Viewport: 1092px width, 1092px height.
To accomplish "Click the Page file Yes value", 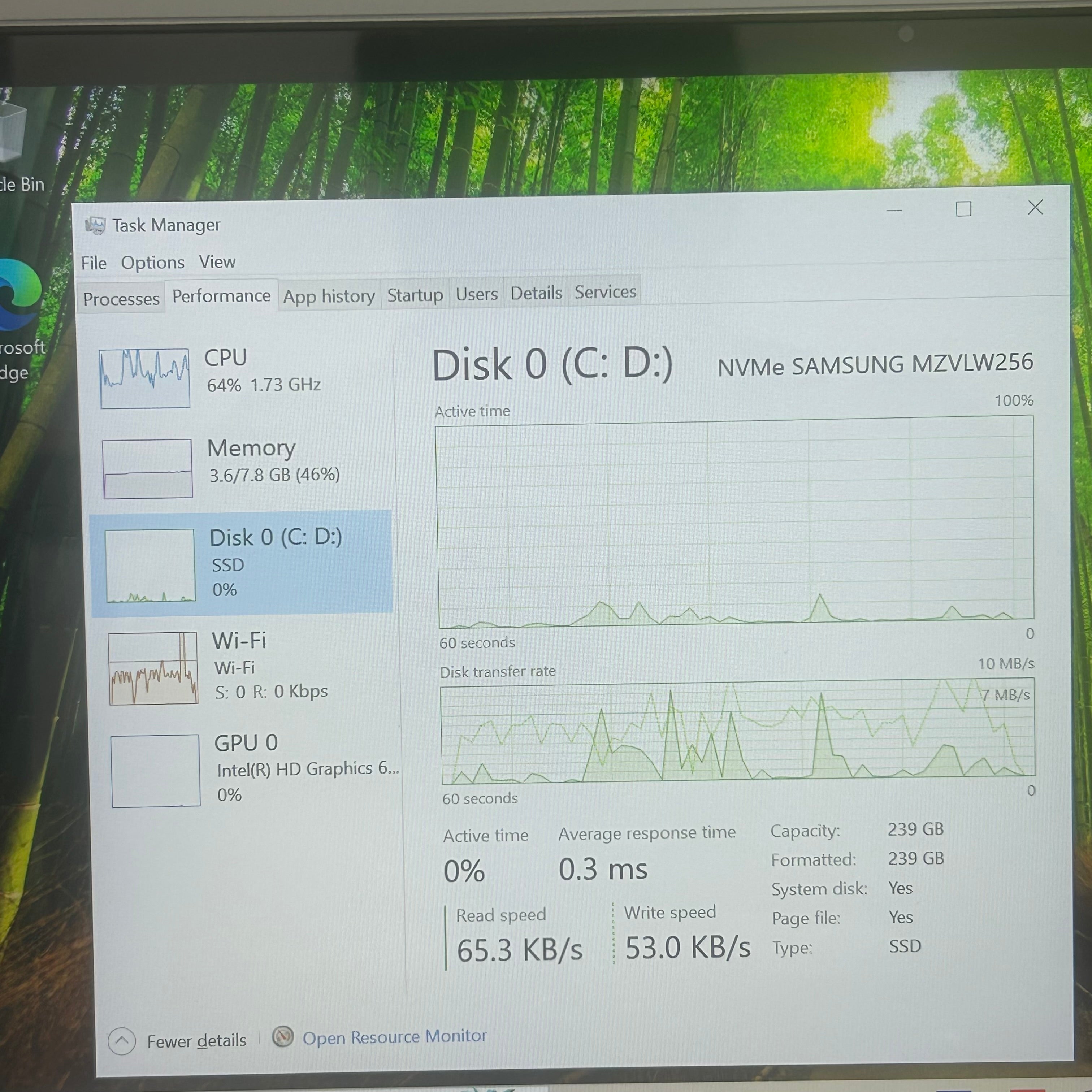I will pos(900,917).
